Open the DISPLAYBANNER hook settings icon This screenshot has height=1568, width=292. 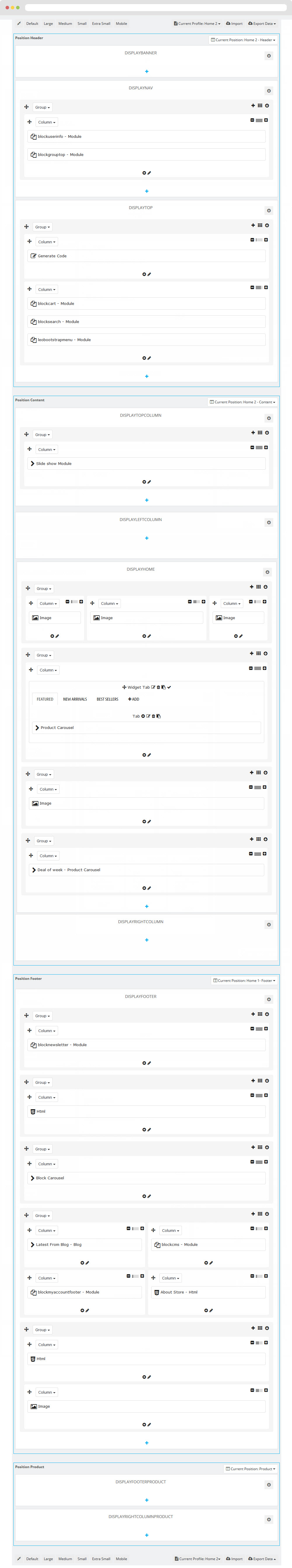pos(269,56)
